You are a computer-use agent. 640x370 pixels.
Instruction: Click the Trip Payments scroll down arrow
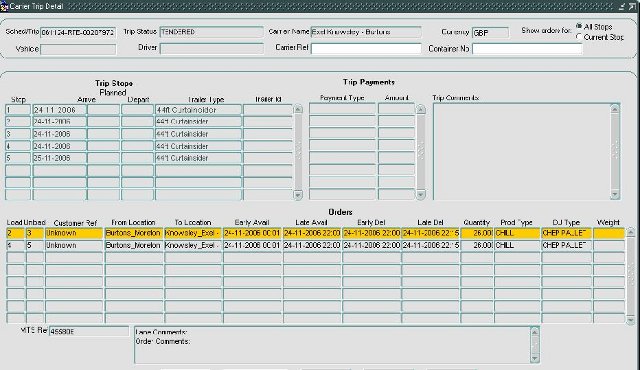(x=421, y=195)
